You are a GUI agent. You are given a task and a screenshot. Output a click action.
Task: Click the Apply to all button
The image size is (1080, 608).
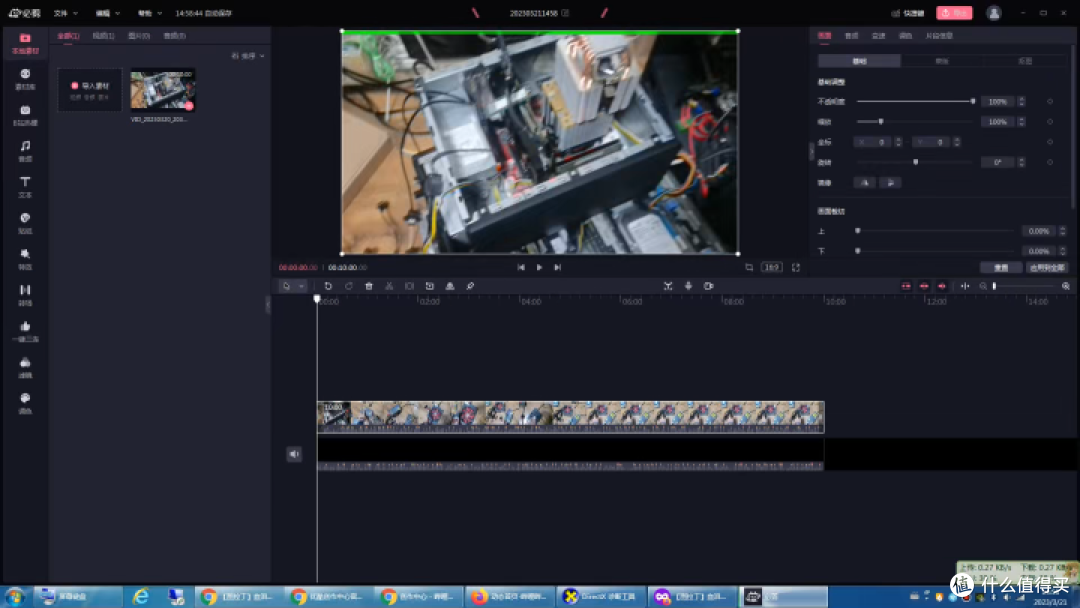[1047, 267]
